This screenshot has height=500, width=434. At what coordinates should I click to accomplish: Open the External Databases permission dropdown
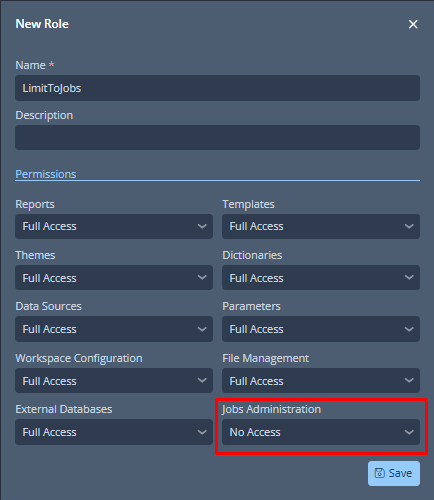click(114, 432)
